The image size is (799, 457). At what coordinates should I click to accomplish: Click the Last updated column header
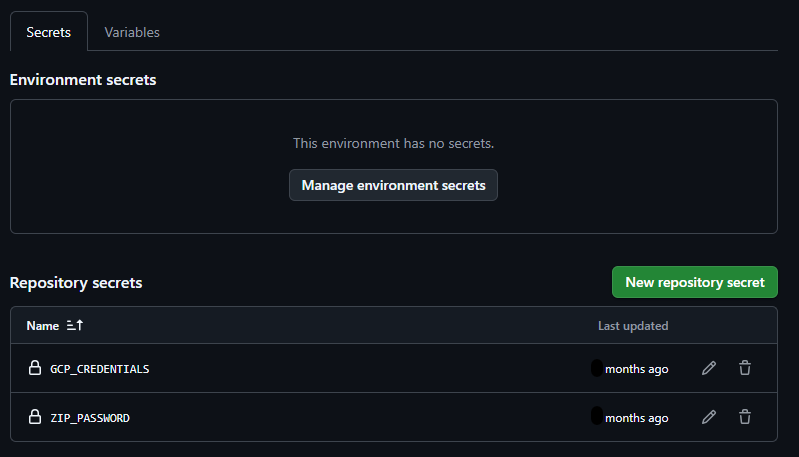pos(633,326)
